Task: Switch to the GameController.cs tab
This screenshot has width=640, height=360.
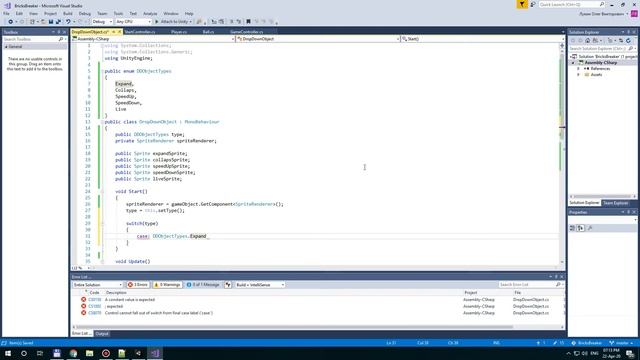Action: pyautogui.click(x=247, y=32)
